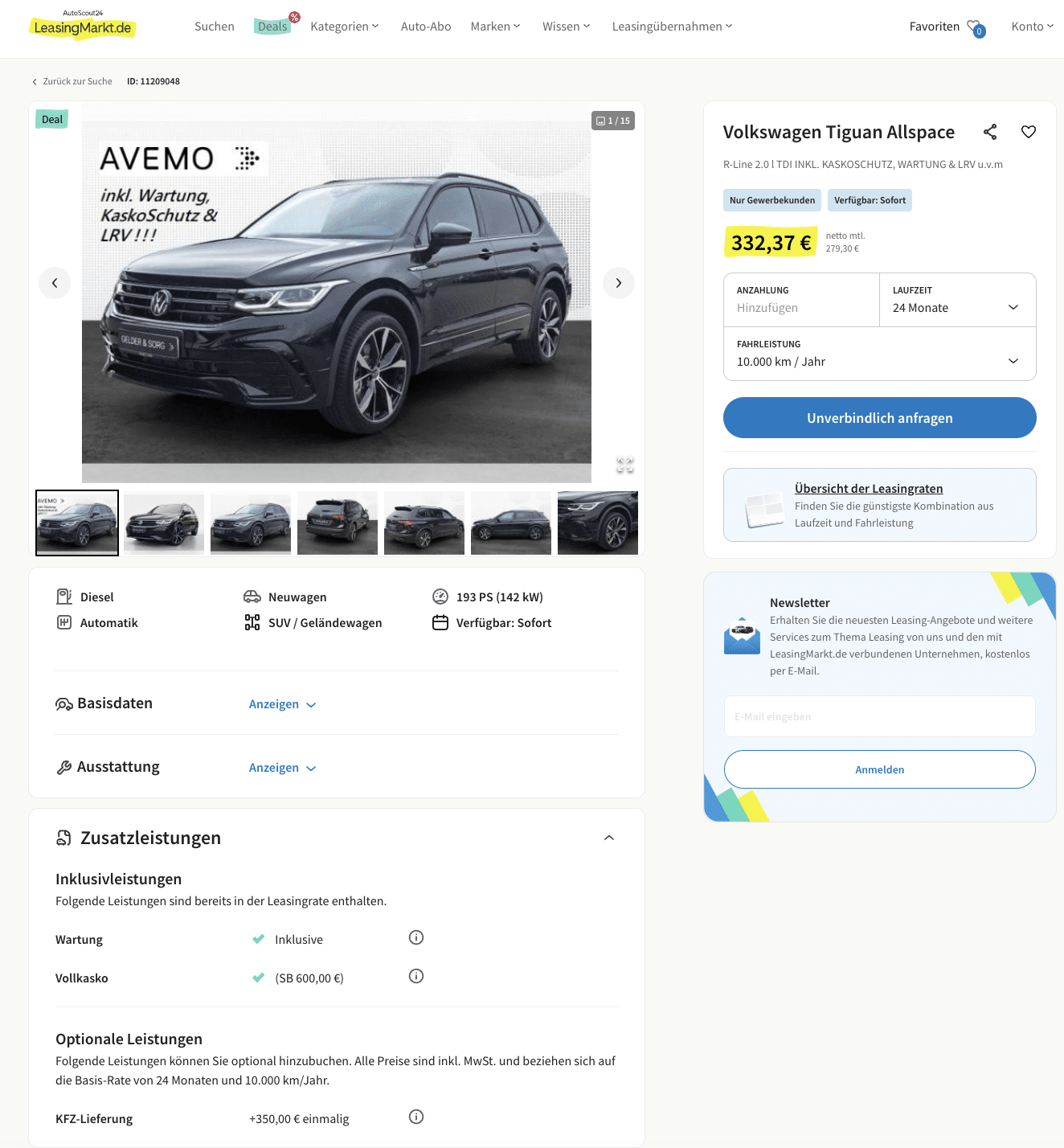Share this Volkswagen Tiguan listing

click(990, 132)
